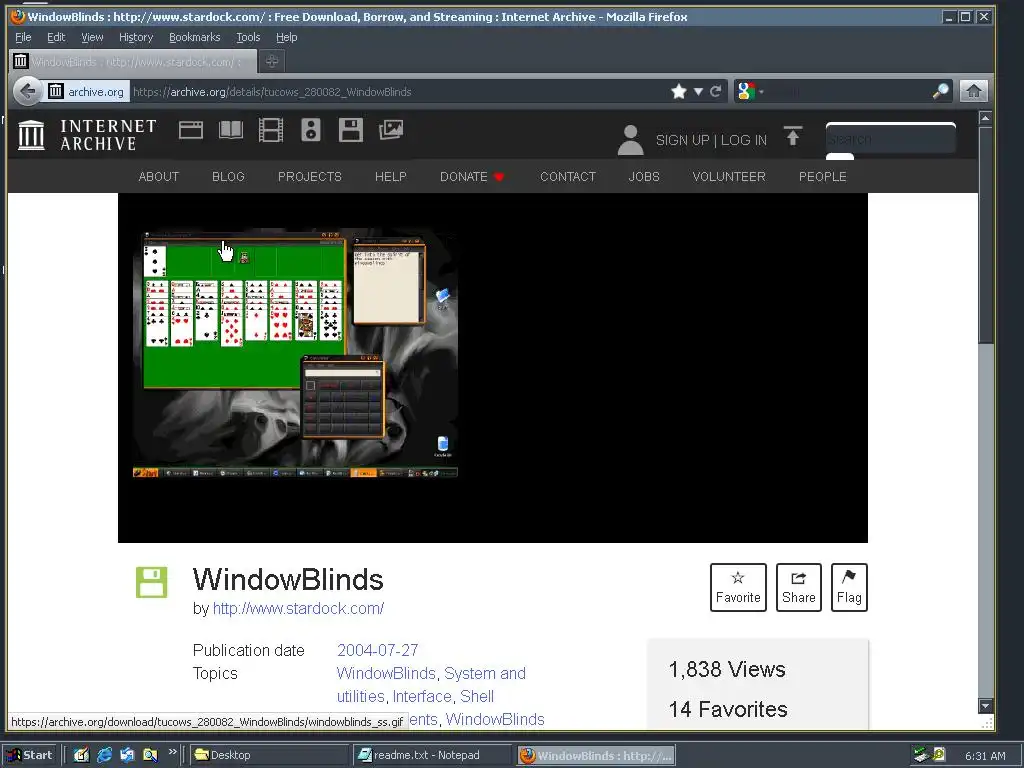Image resolution: width=1024 pixels, height=768 pixels.
Task: Reload the page with refresh icon
Action: click(716, 91)
